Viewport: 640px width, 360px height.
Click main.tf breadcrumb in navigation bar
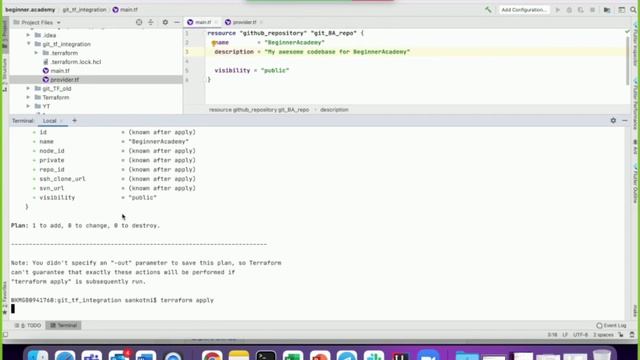point(125,9)
